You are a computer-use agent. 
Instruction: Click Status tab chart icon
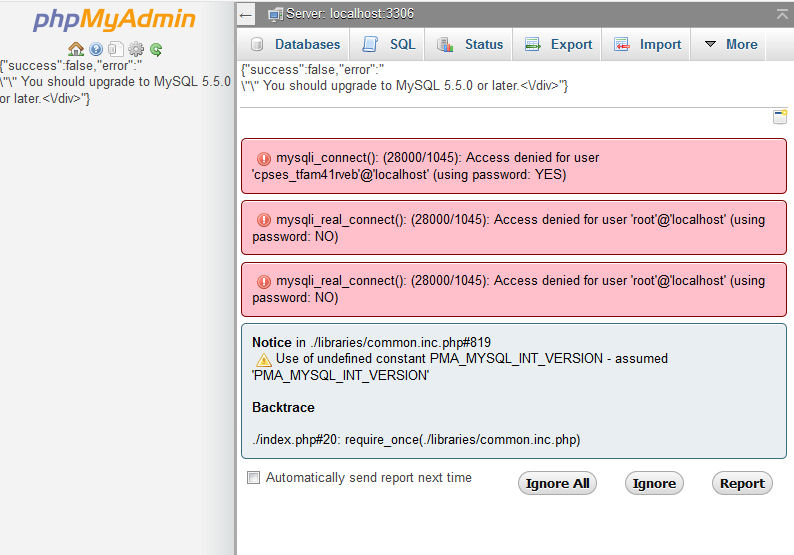(445, 45)
